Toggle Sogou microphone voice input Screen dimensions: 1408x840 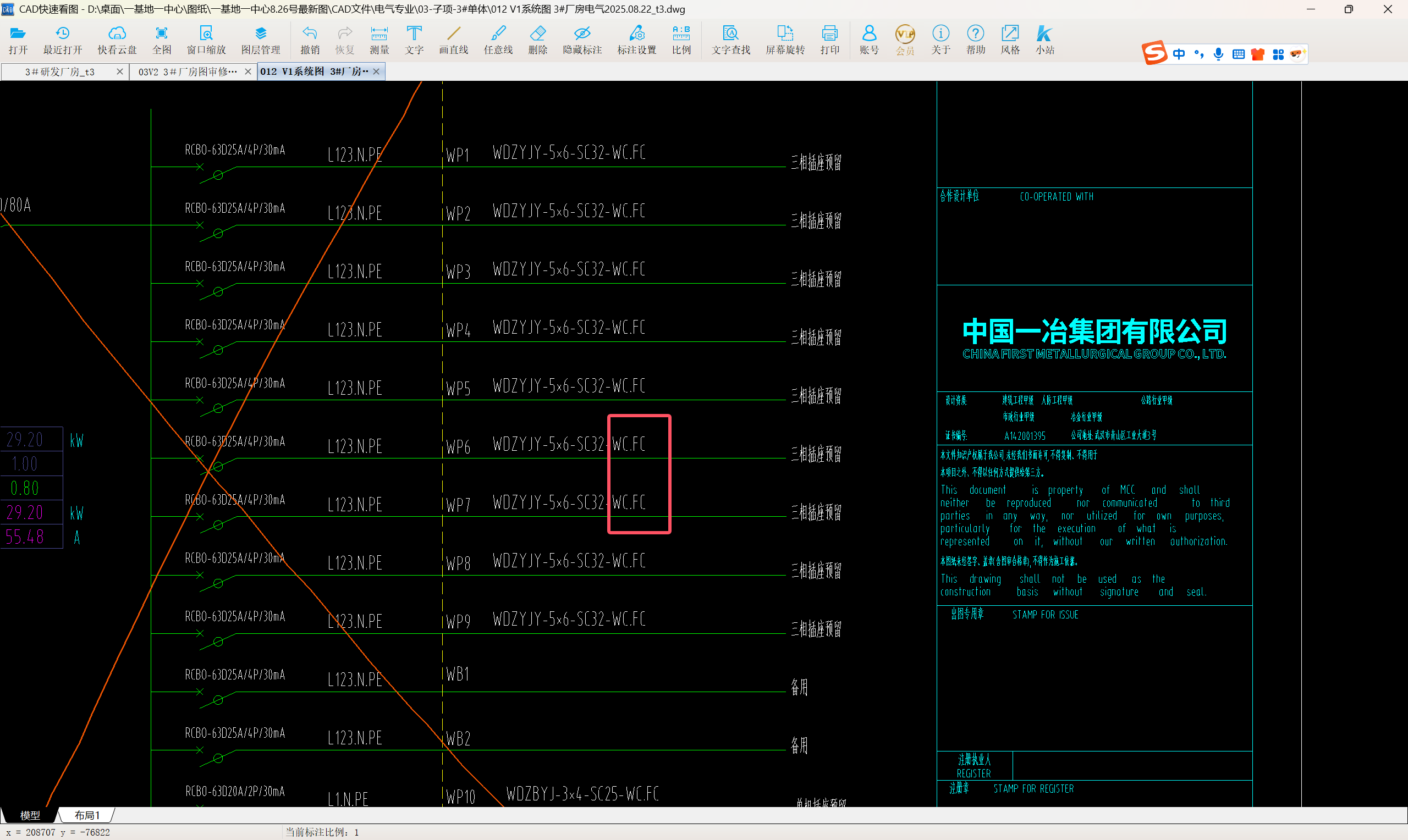click(1218, 54)
